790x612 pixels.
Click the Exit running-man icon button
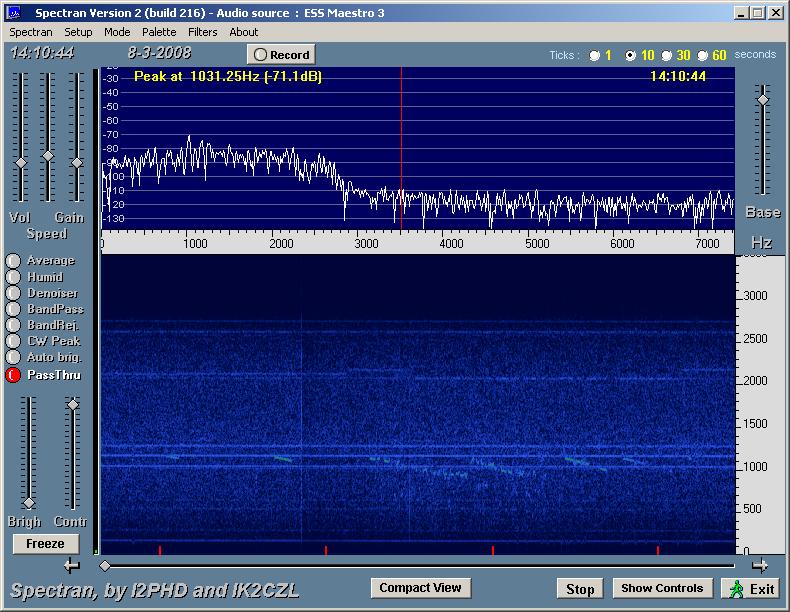751,588
